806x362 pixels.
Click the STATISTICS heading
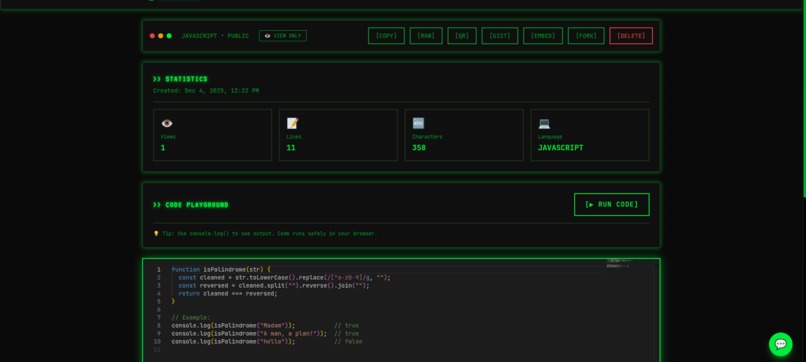(x=180, y=79)
